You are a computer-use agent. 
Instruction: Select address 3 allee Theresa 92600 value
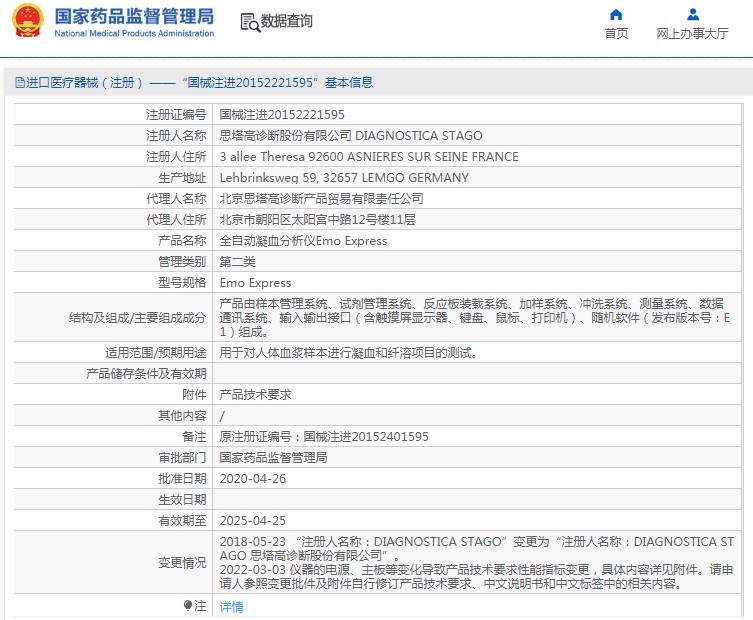[369, 157]
